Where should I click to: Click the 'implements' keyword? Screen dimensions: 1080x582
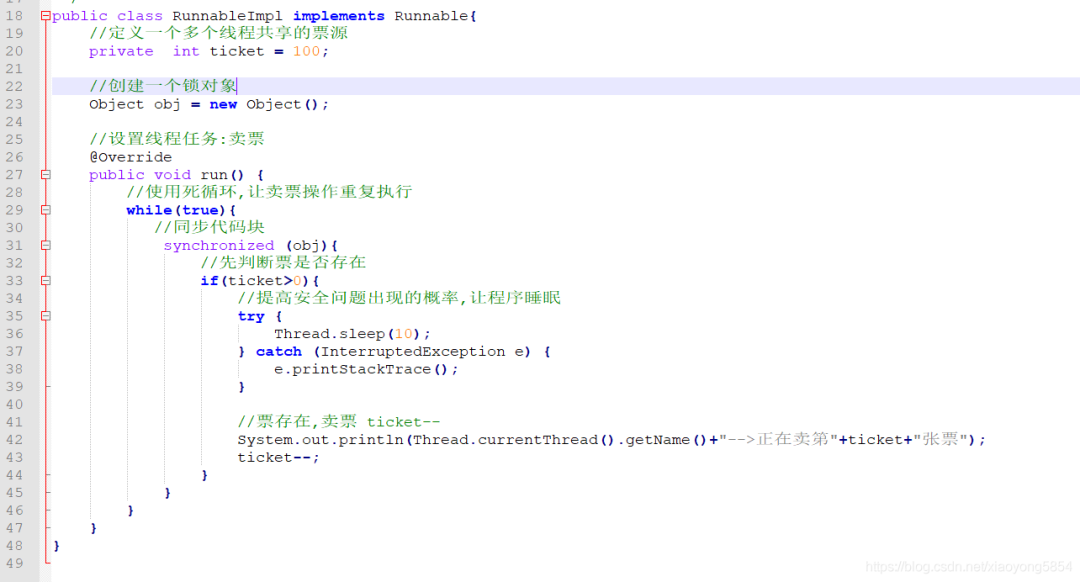339,16
